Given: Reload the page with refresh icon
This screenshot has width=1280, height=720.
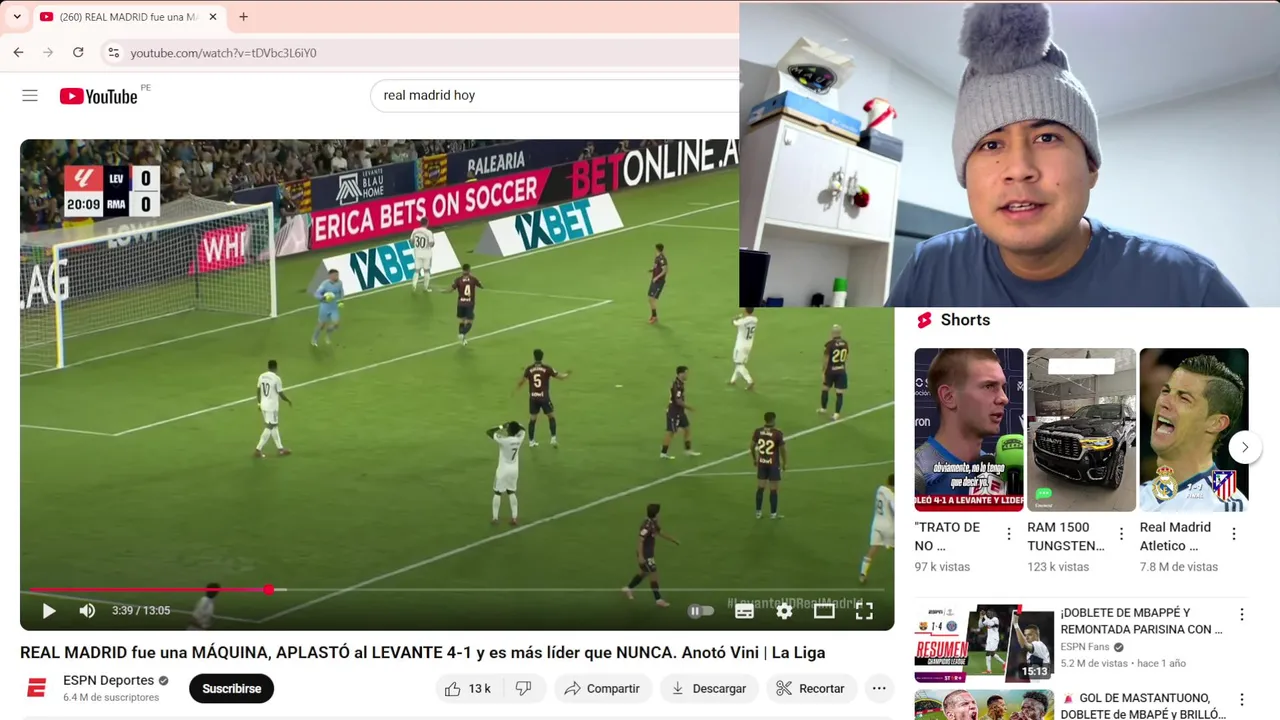Looking at the screenshot, I should click(x=78, y=52).
